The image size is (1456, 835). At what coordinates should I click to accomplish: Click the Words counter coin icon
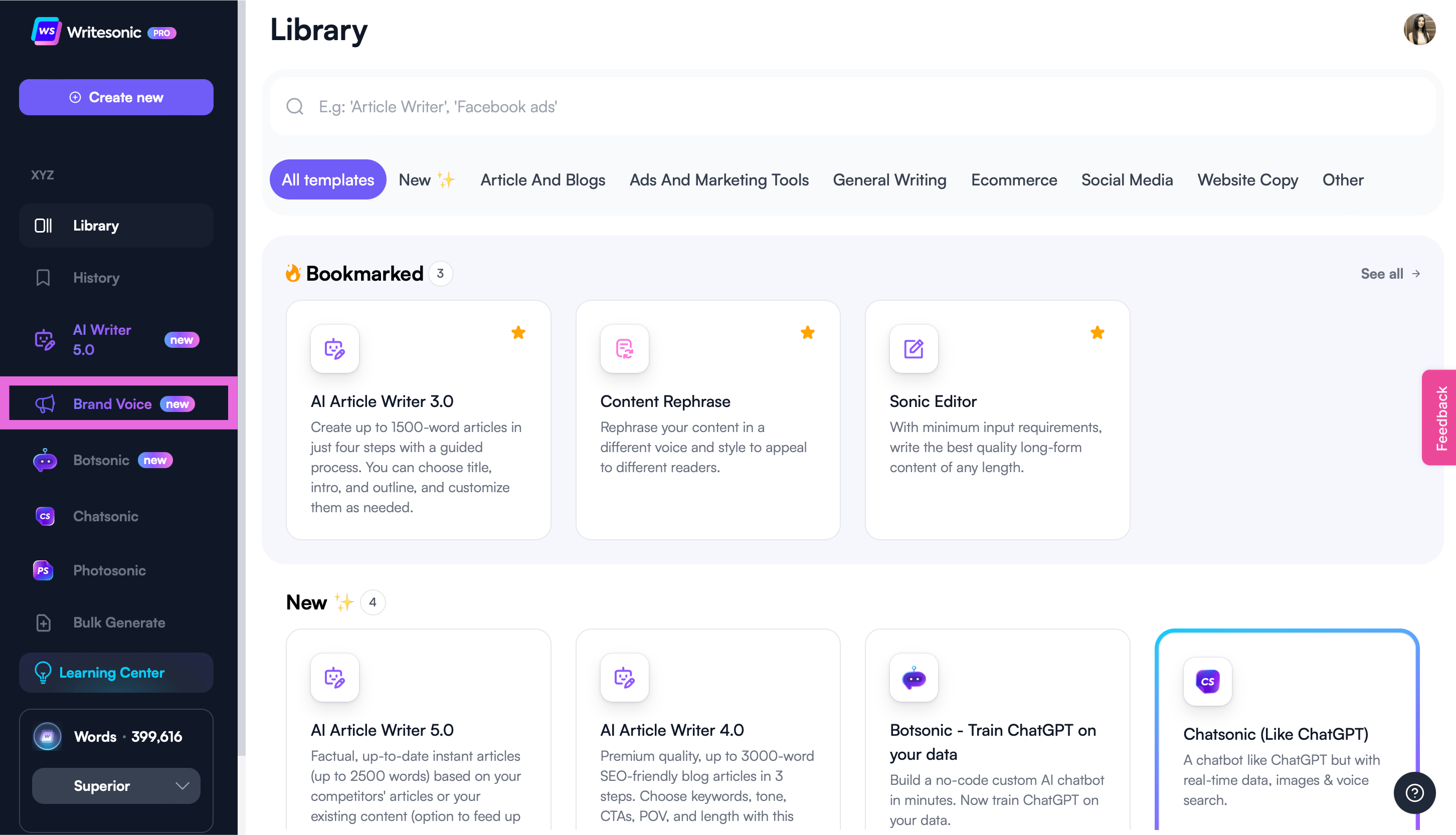click(x=47, y=736)
